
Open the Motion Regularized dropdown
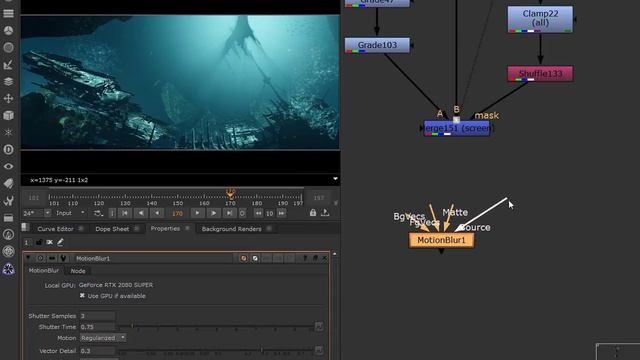103,338
